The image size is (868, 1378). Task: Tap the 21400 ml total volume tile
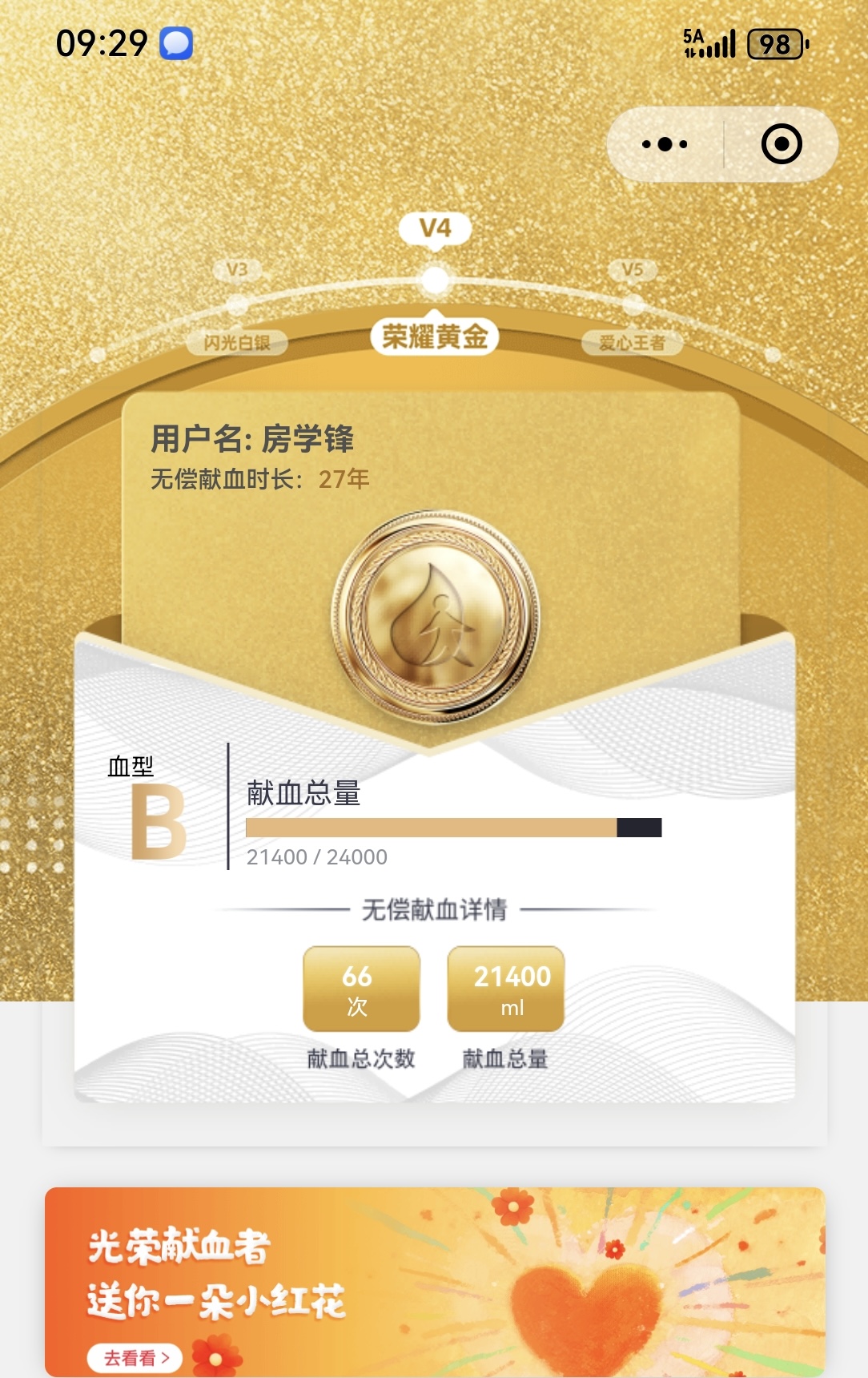tap(506, 989)
